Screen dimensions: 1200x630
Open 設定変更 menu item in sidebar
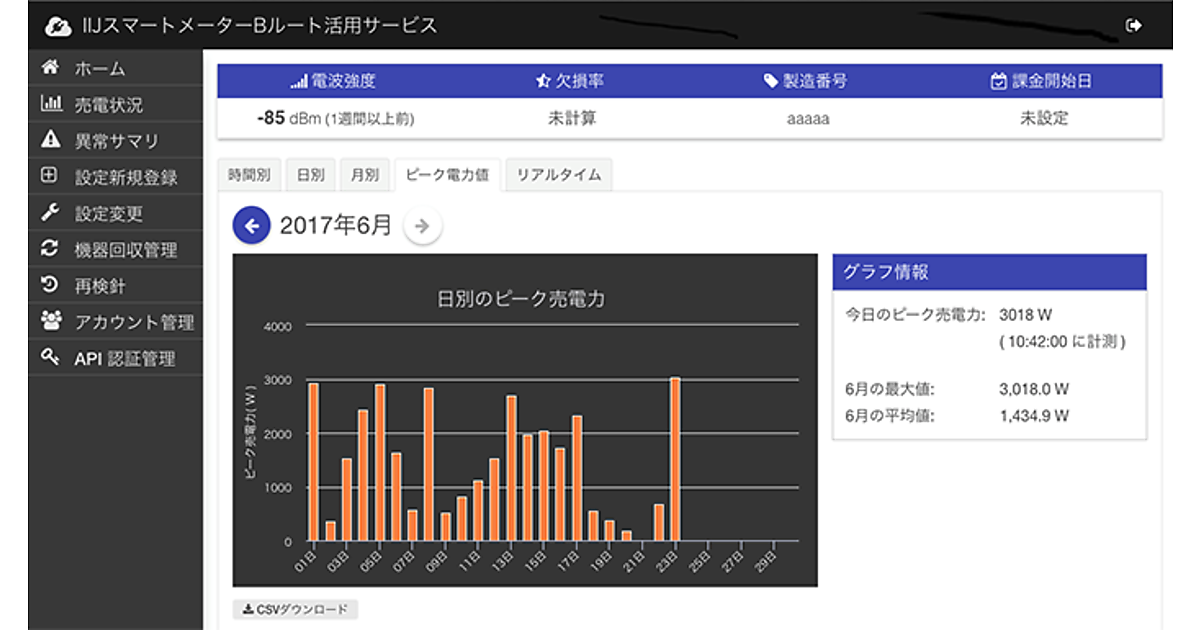pyautogui.click(x=109, y=213)
